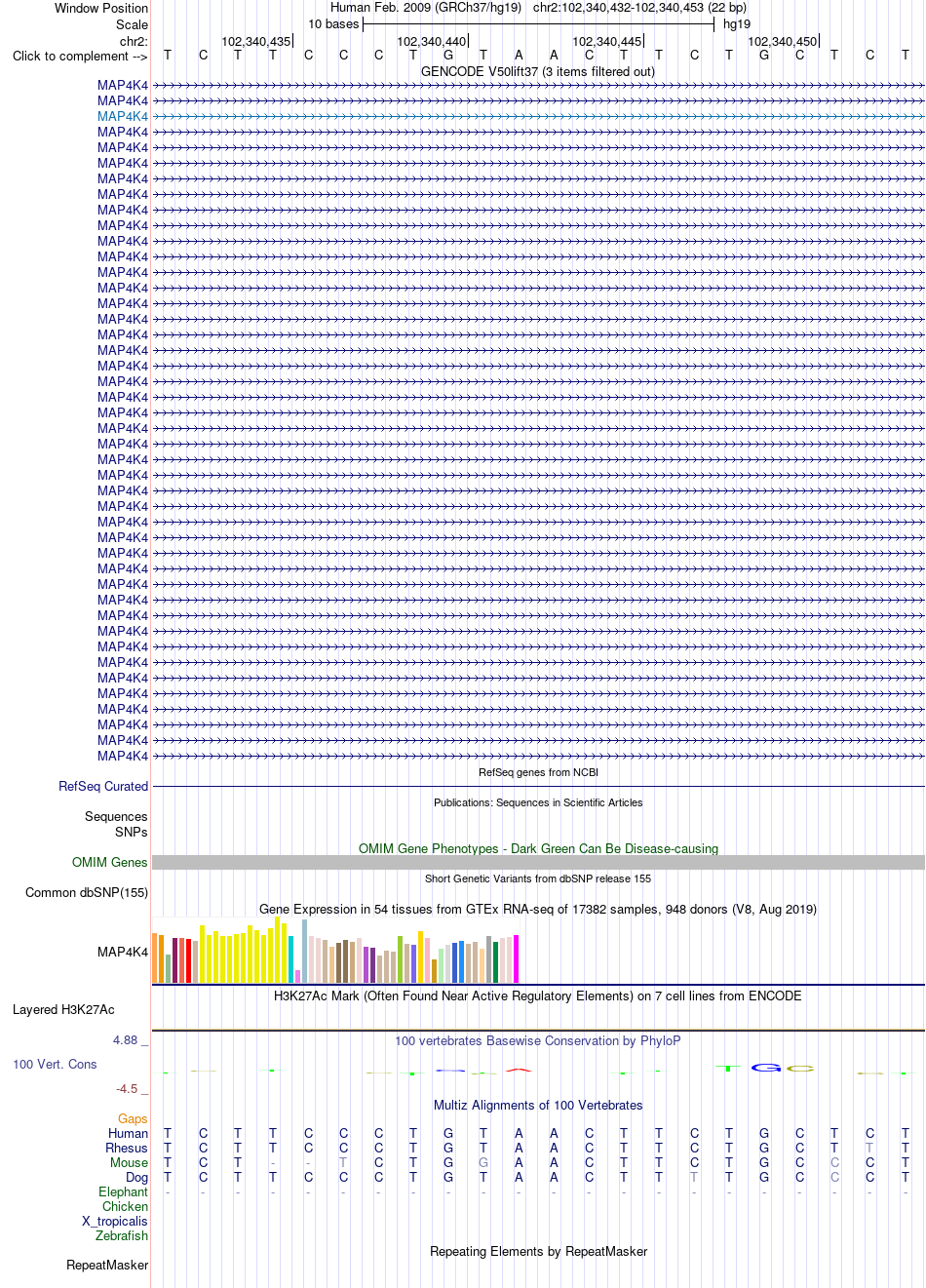Click the 'Sequences' track label
Viewport: 926px width, 1288px height.
[x=116, y=816]
